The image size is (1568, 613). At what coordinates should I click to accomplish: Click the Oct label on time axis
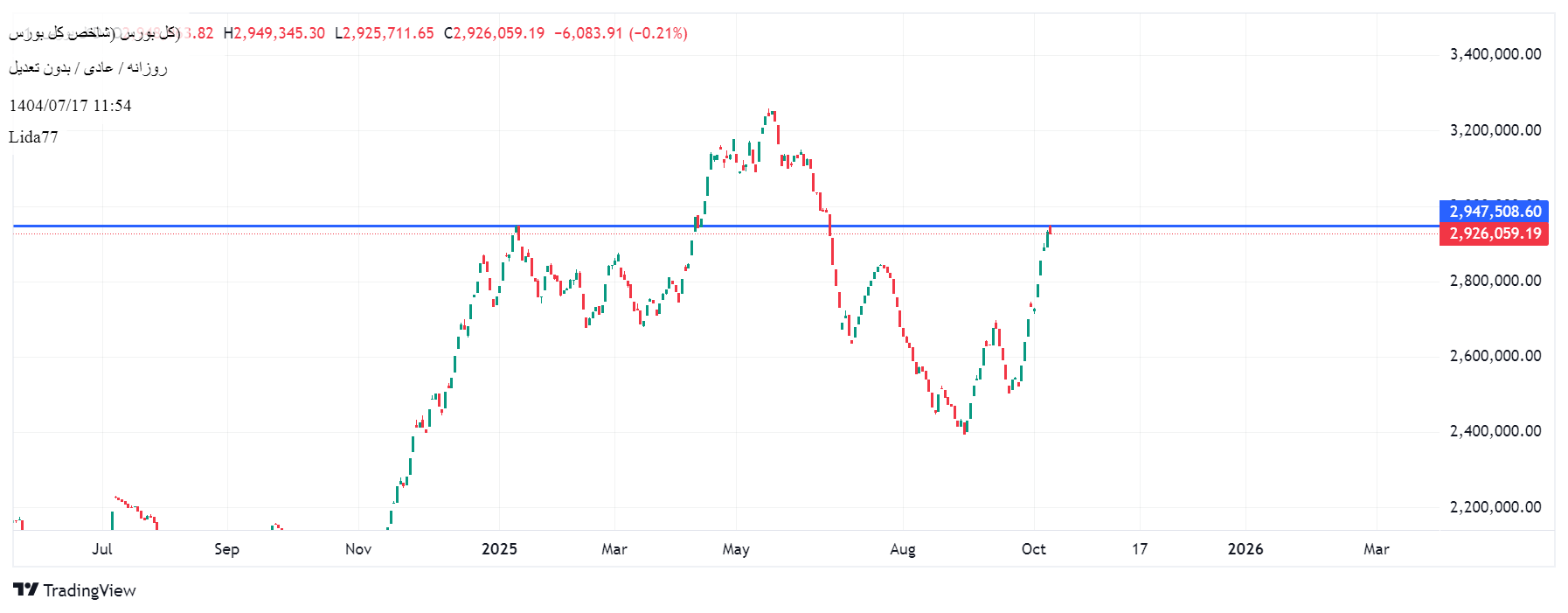click(1033, 549)
